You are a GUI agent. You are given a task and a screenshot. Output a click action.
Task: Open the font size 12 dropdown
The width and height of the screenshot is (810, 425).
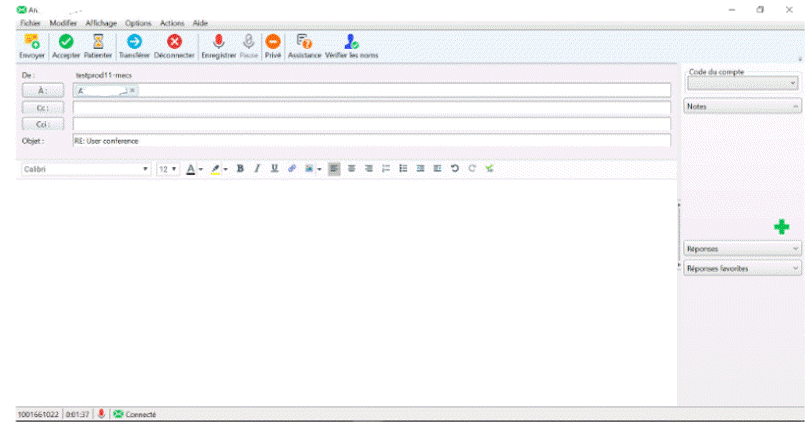click(167, 169)
